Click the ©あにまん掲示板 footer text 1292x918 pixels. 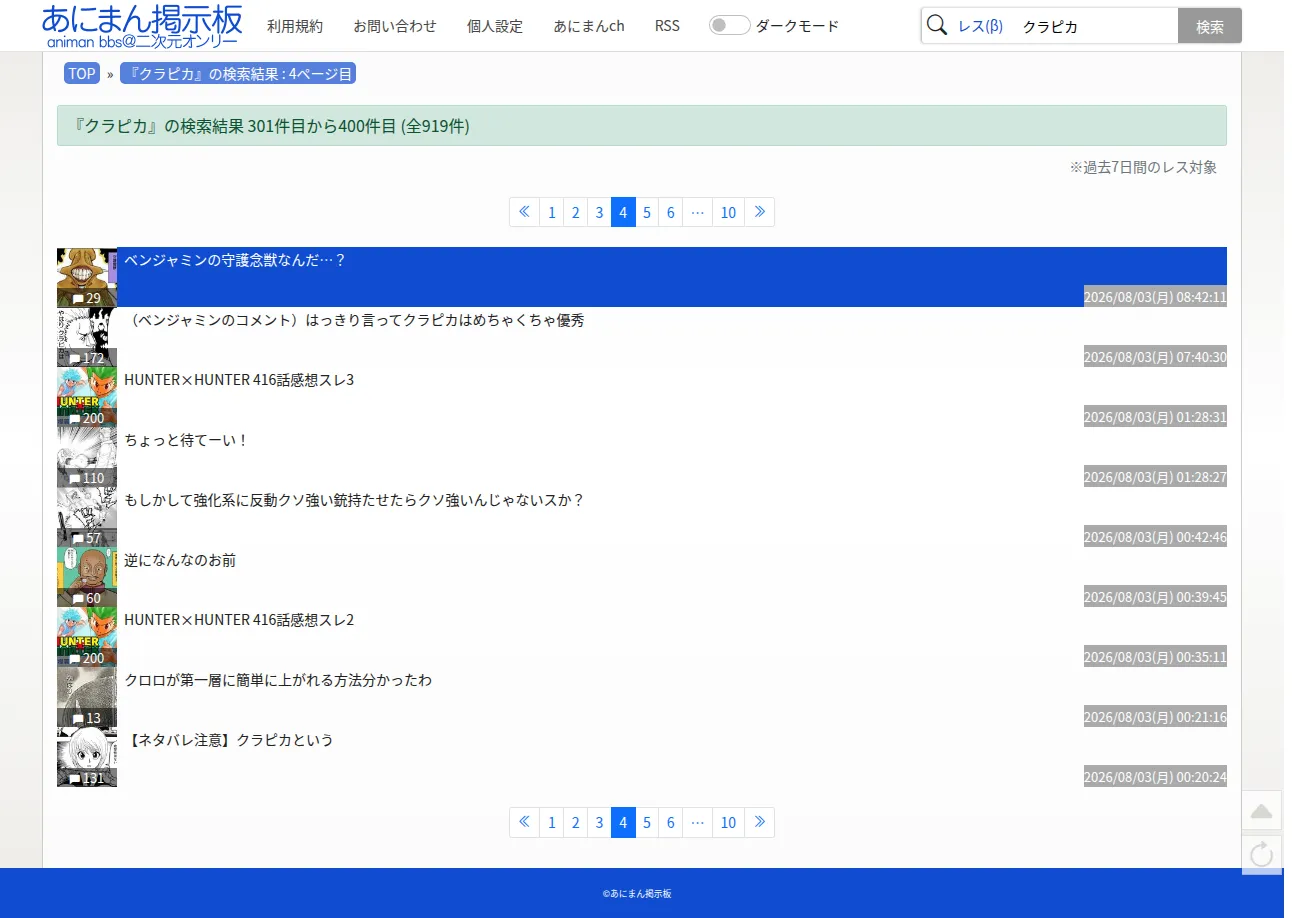click(637, 894)
